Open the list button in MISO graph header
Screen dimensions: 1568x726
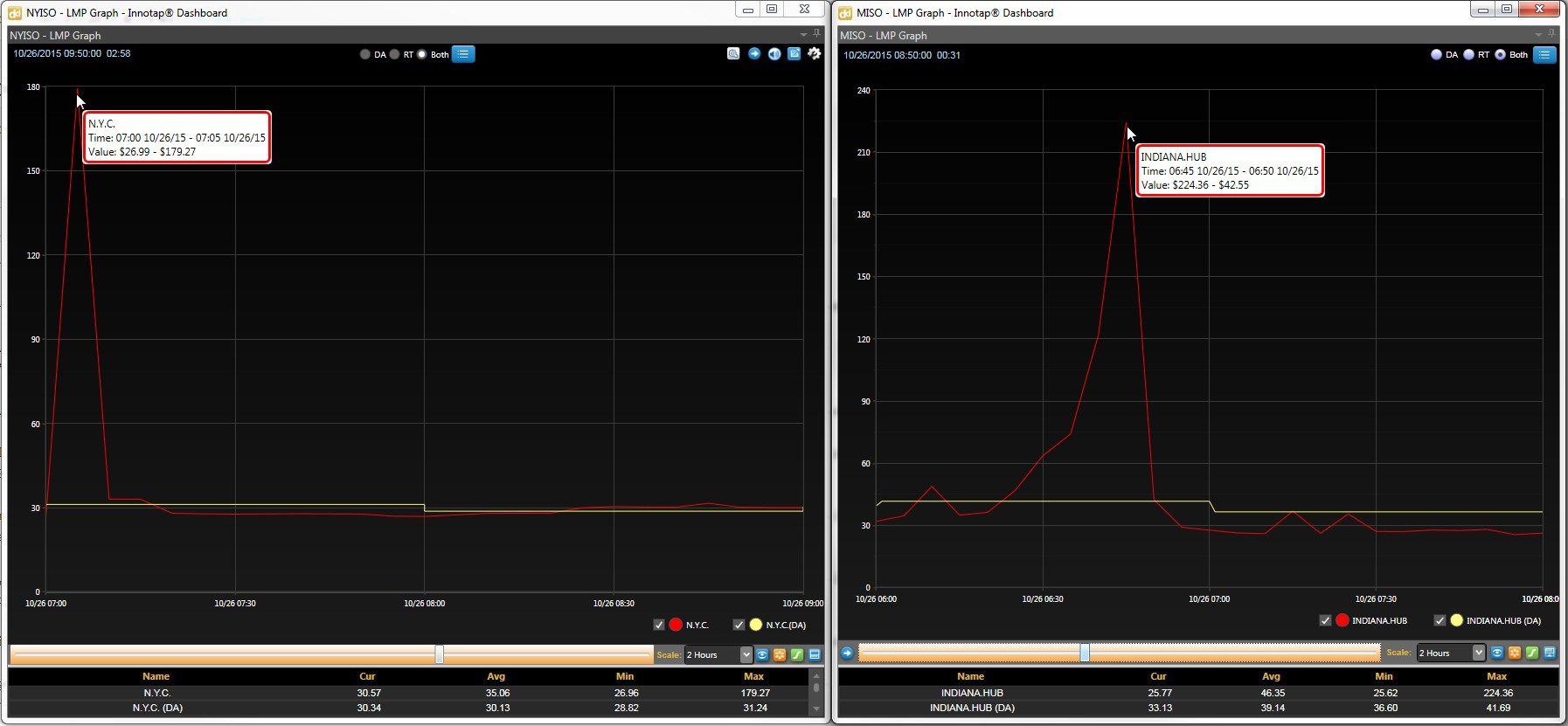(x=1545, y=54)
